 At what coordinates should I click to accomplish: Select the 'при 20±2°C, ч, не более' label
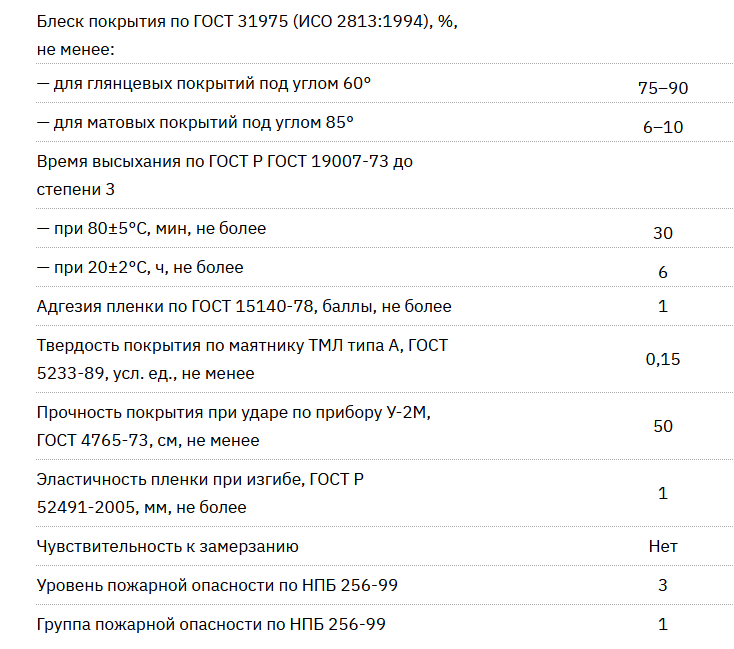tap(140, 267)
